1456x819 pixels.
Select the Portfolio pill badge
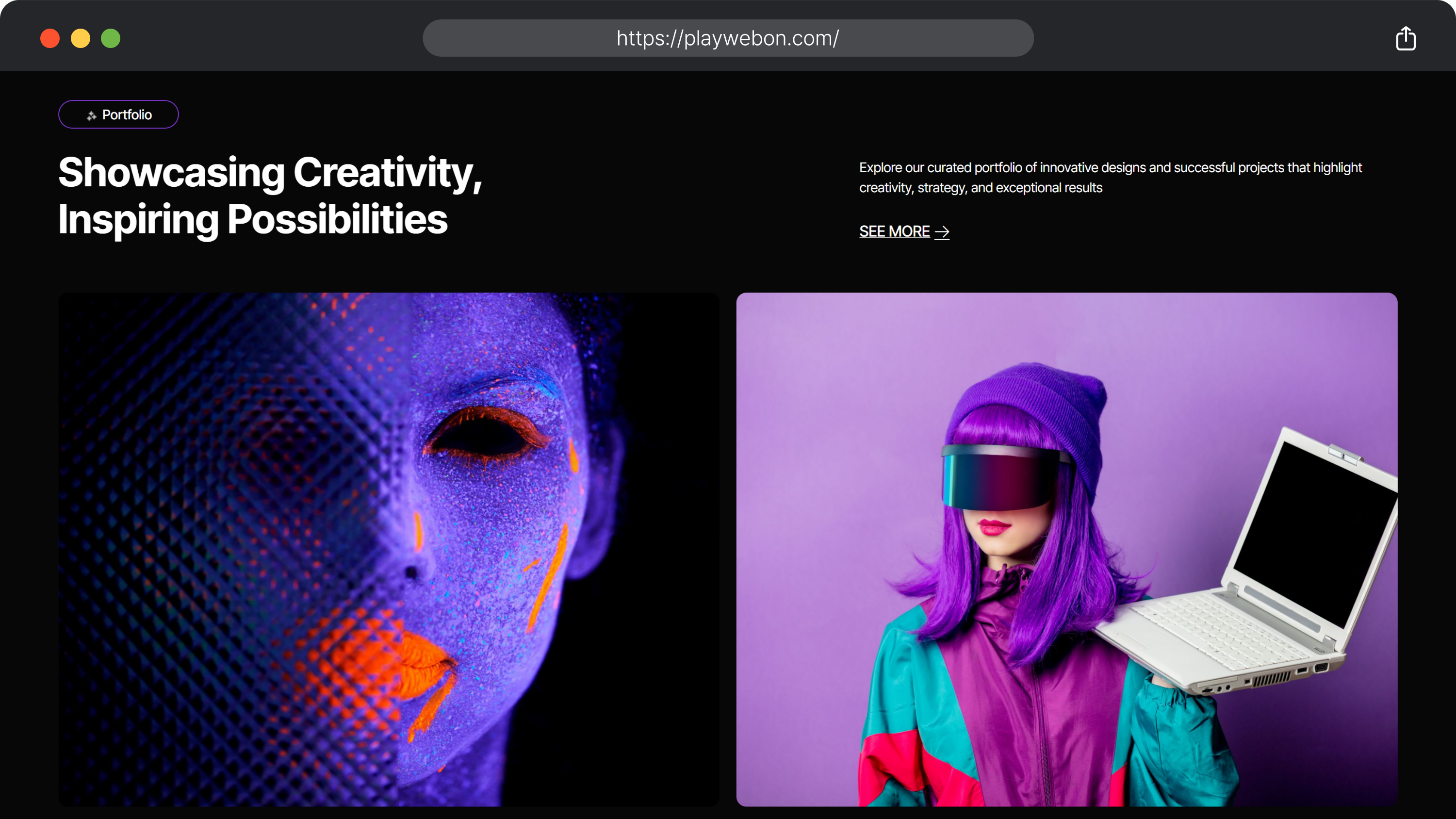[x=119, y=115]
